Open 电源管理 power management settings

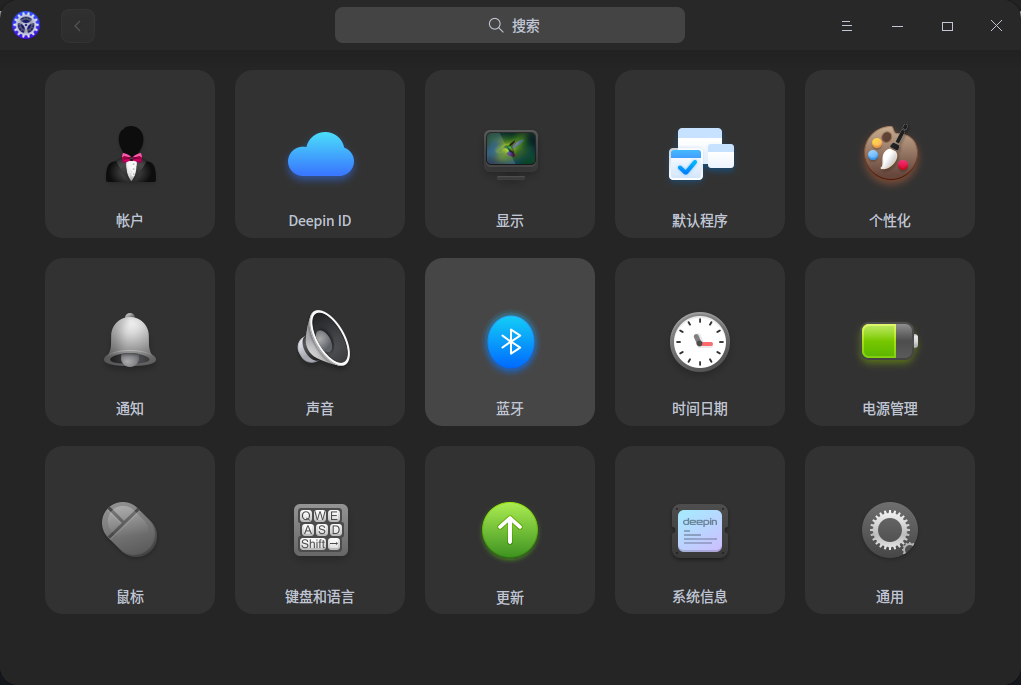click(890, 342)
